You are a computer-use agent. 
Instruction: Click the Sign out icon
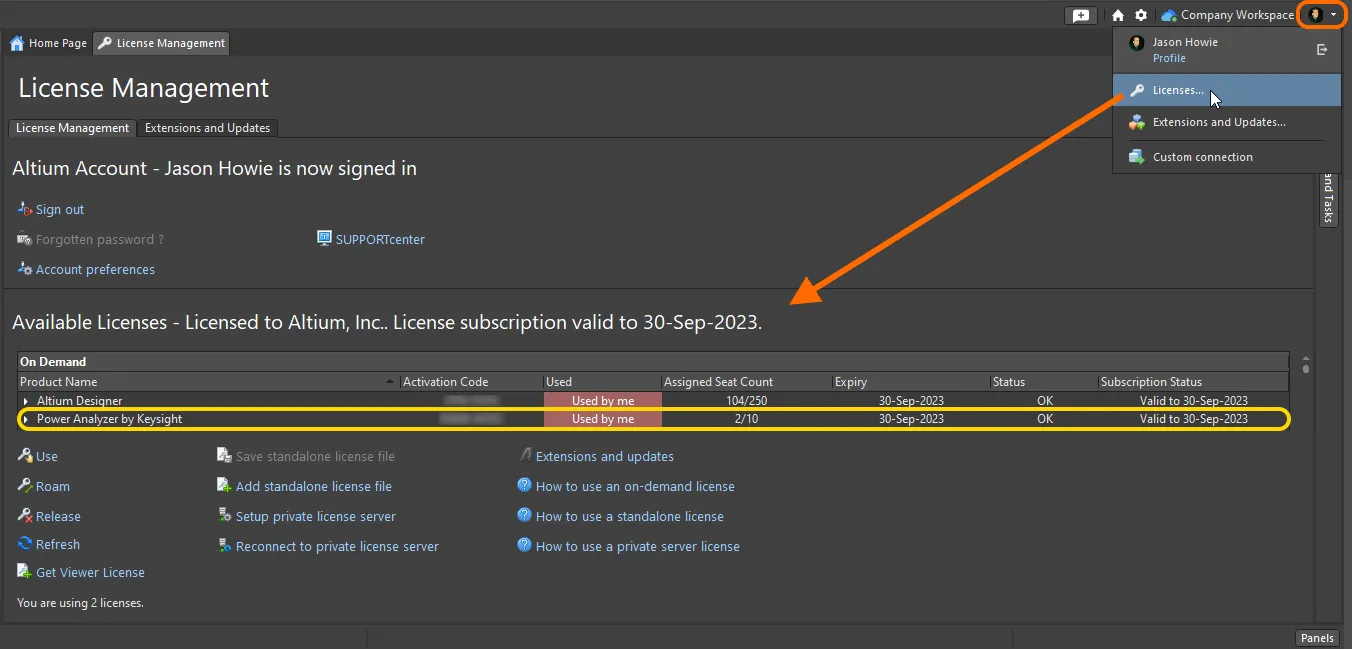tap(25, 209)
